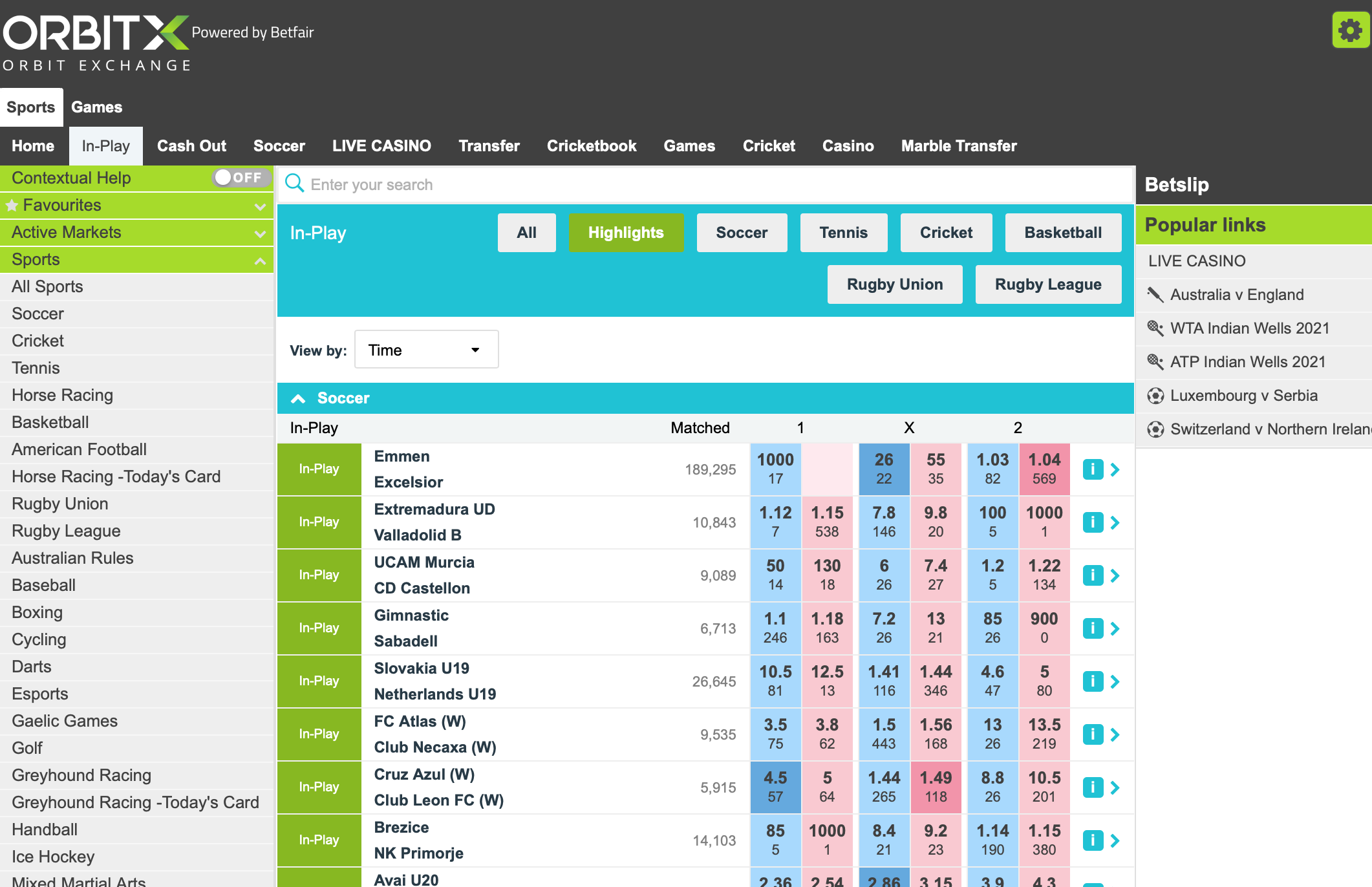Open the green settings gear icon

click(1351, 30)
